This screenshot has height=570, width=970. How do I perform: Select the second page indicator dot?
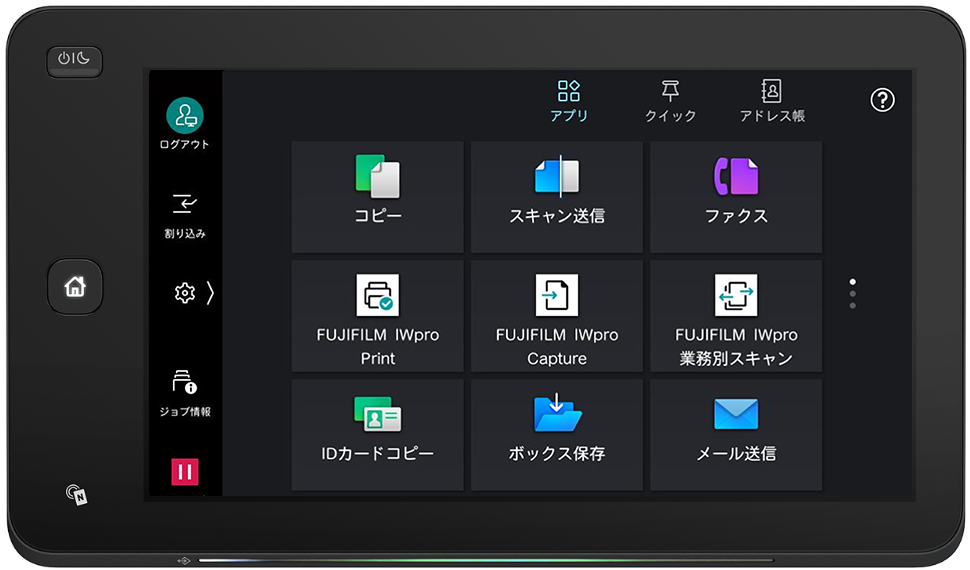coord(852,294)
